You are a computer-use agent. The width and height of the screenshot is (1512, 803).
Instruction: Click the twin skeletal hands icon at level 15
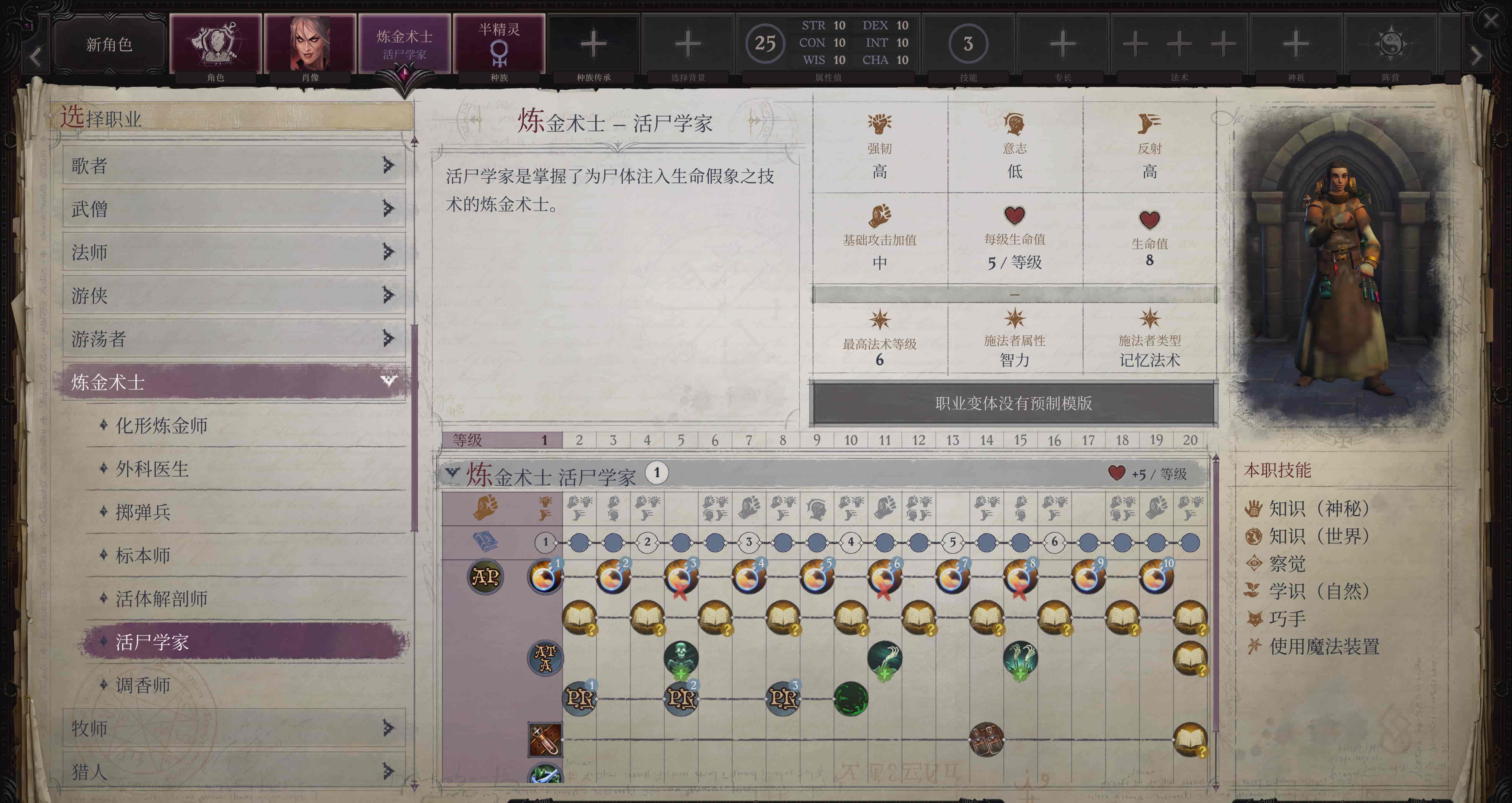point(1020,659)
